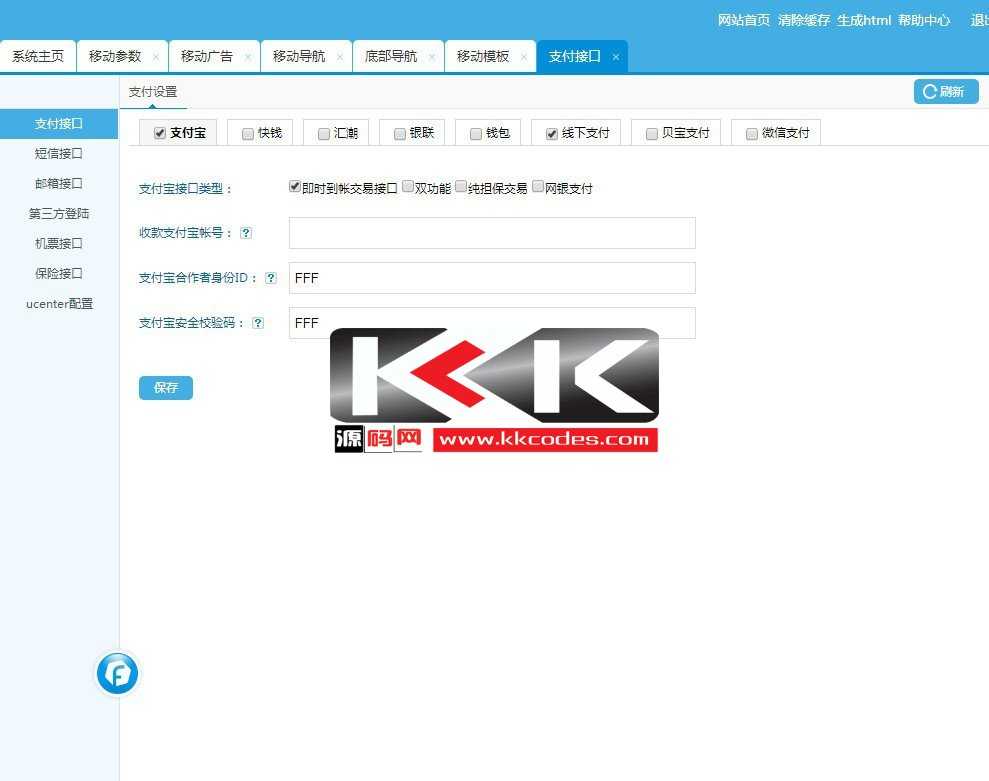Close the 移动广告 tab

[x=248, y=57]
